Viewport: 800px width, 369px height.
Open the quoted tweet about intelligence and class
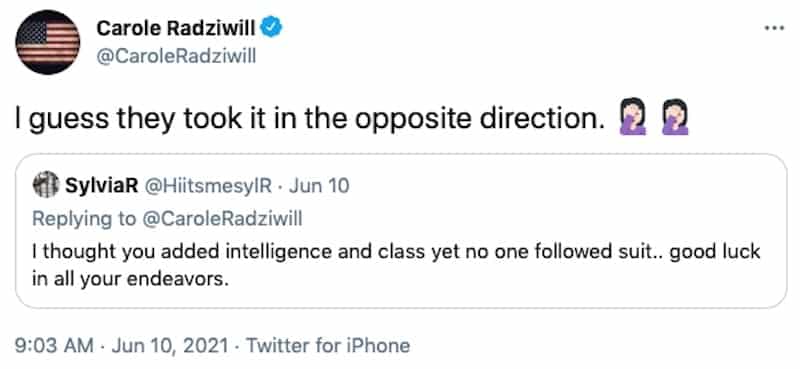tap(401, 231)
